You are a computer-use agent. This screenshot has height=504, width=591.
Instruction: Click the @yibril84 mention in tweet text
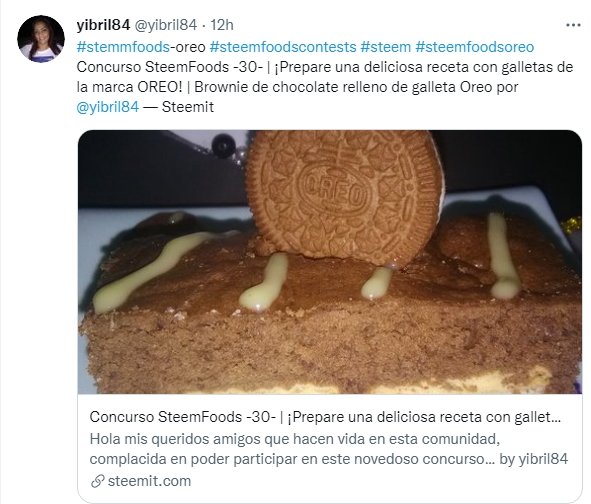[x=108, y=107]
